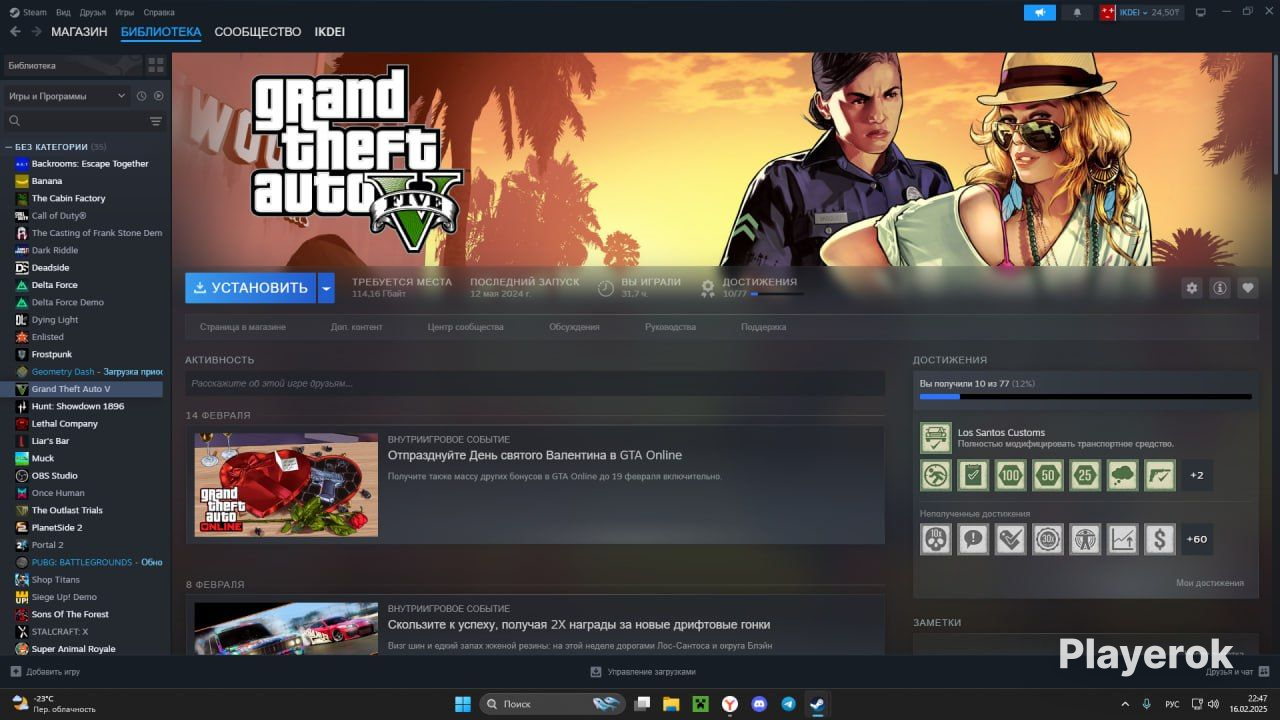Open the Игры menu
Viewport: 1280px width, 720px height.
(125, 12)
